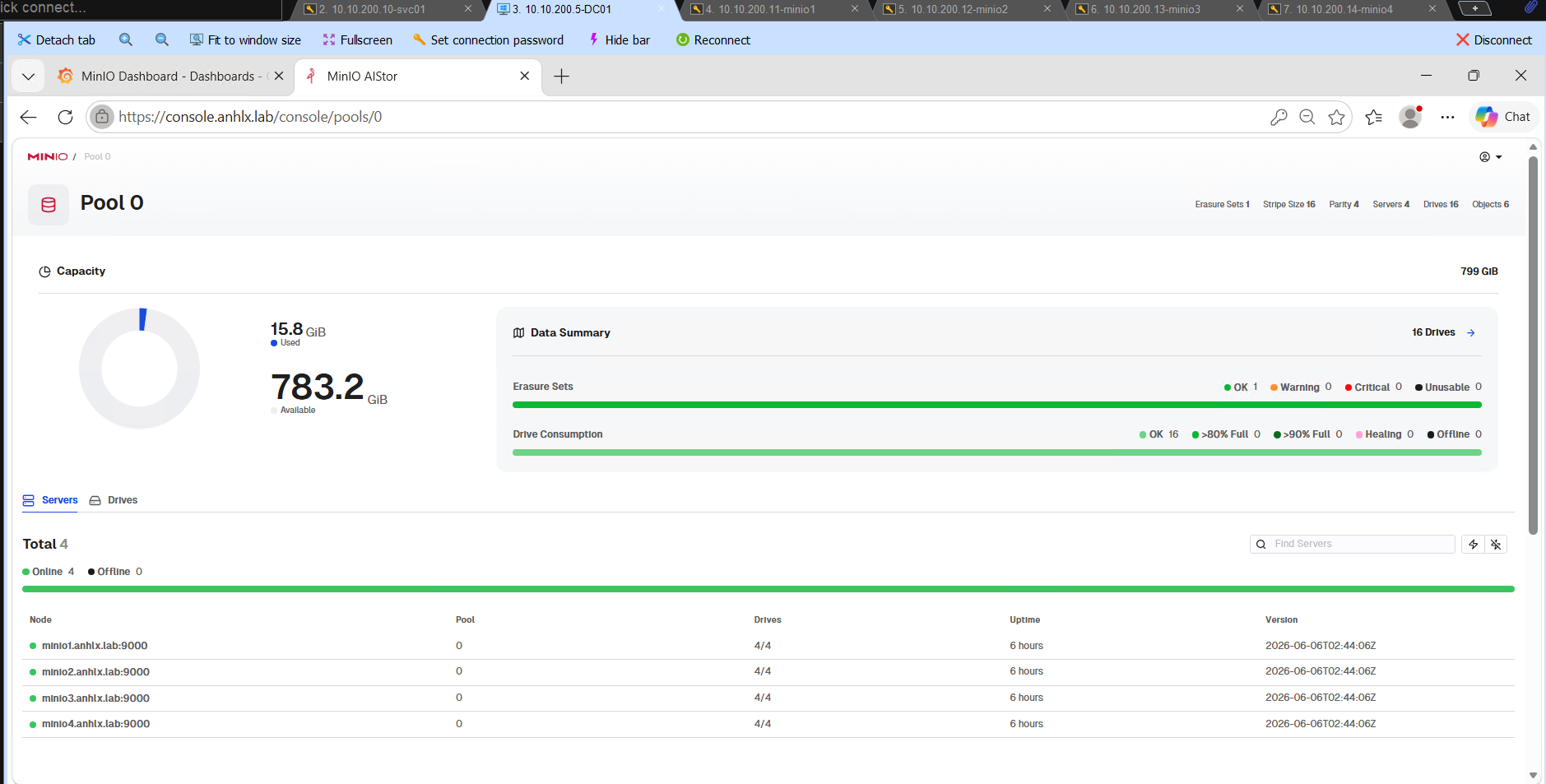
Task: Open the user account dropdown
Action: click(1491, 157)
